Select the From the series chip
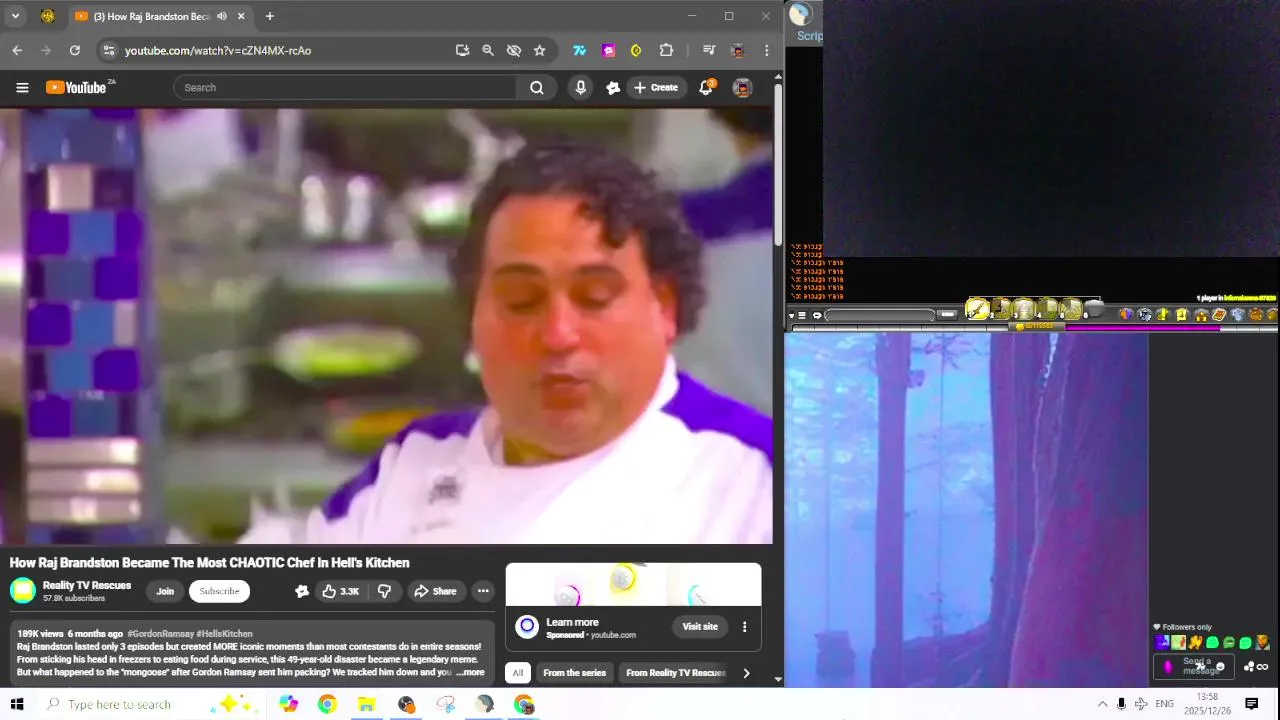This screenshot has width=1280, height=720. pos(574,673)
